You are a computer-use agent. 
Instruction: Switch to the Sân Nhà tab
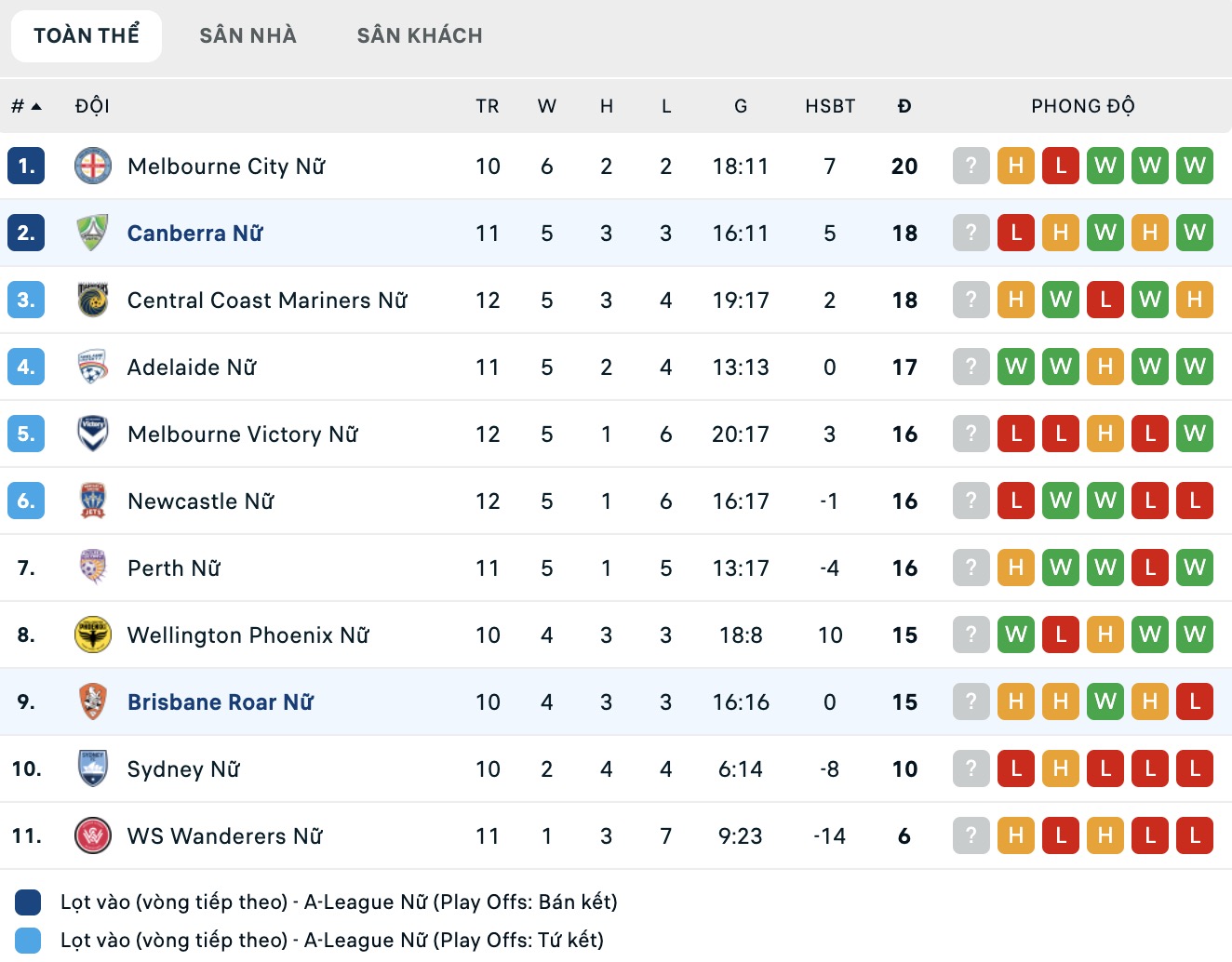[x=248, y=36]
